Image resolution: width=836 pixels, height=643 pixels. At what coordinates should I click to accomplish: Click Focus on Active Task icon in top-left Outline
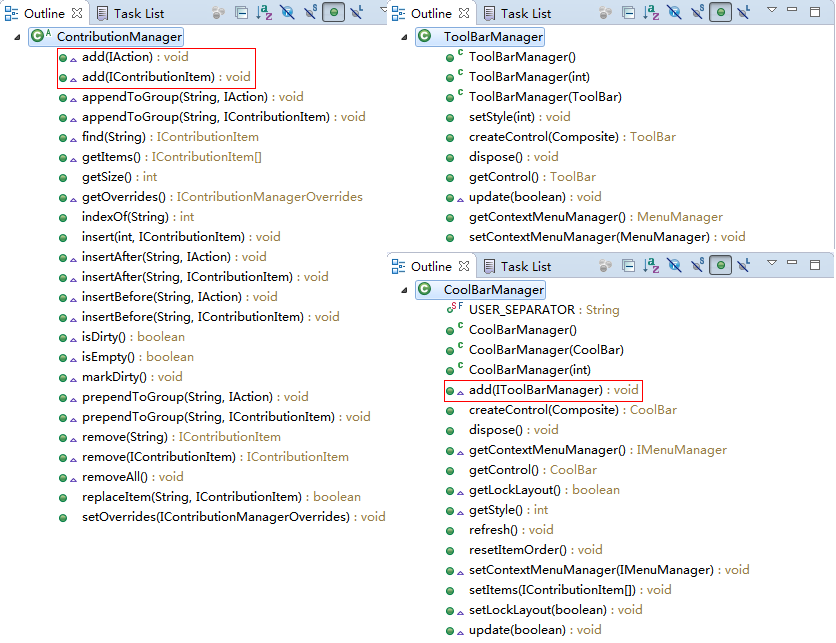coord(216,12)
